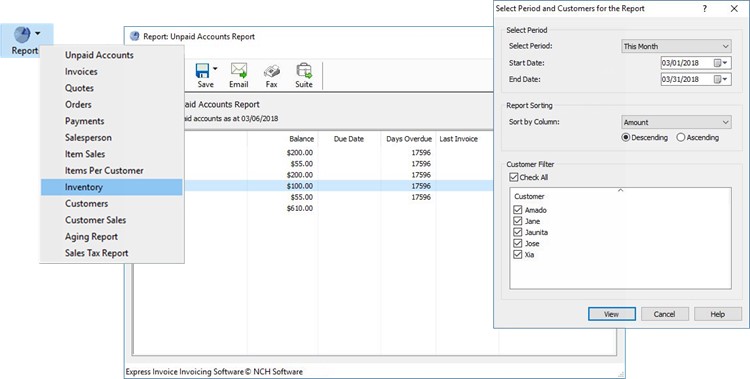This screenshot has height=379, width=750.
Task: Select Sales Tax Report menu item
Action: 111,253
